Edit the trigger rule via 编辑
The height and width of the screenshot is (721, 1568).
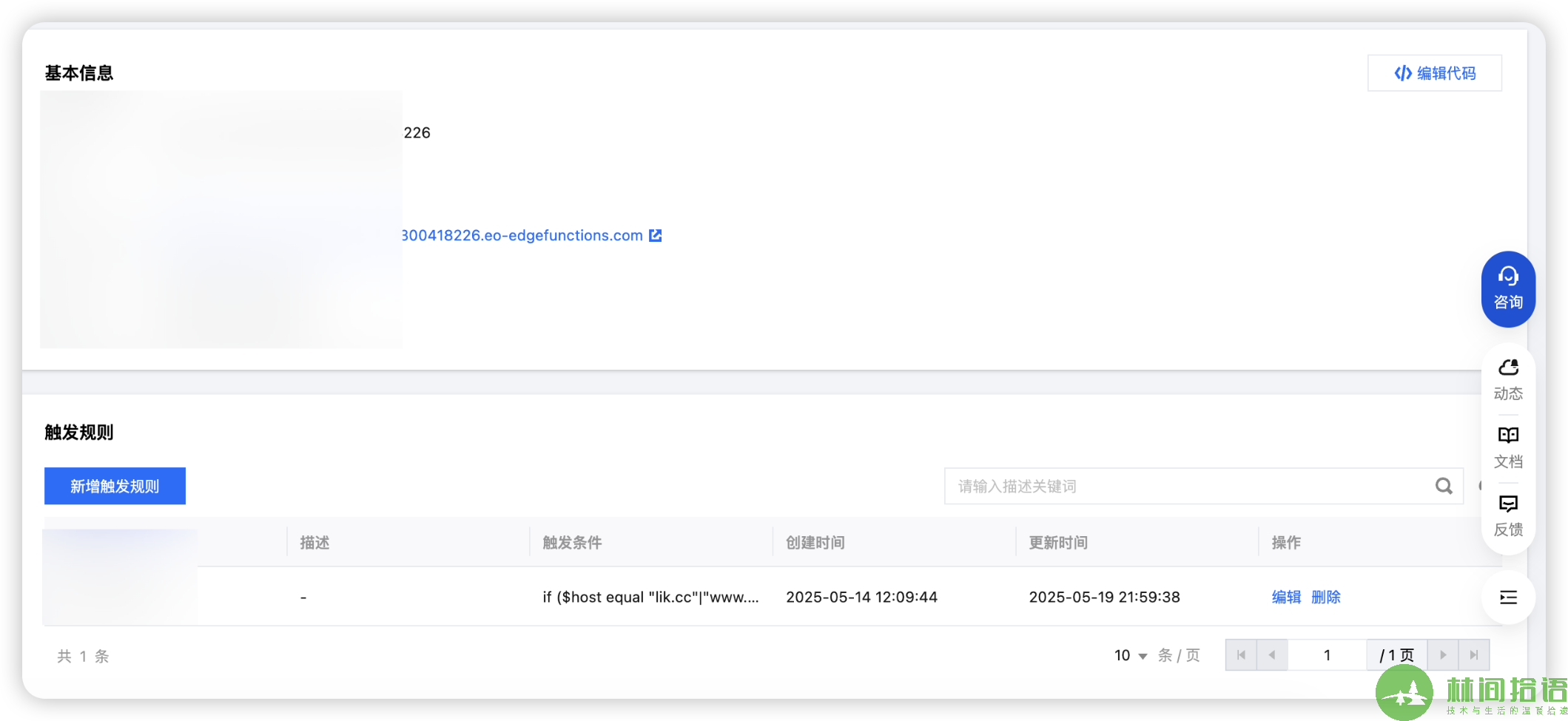[x=1286, y=597]
